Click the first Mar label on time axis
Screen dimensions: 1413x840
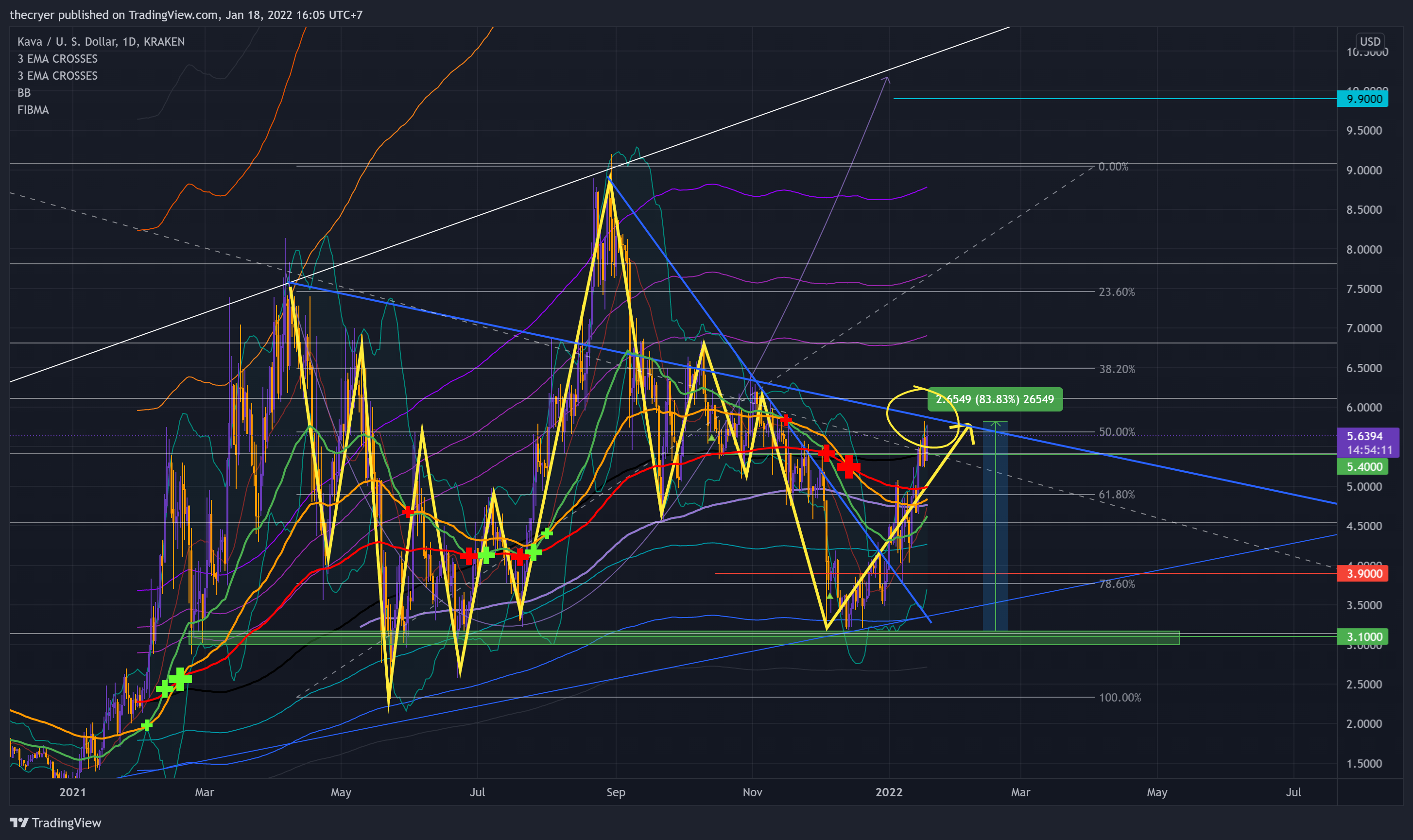click(x=205, y=792)
